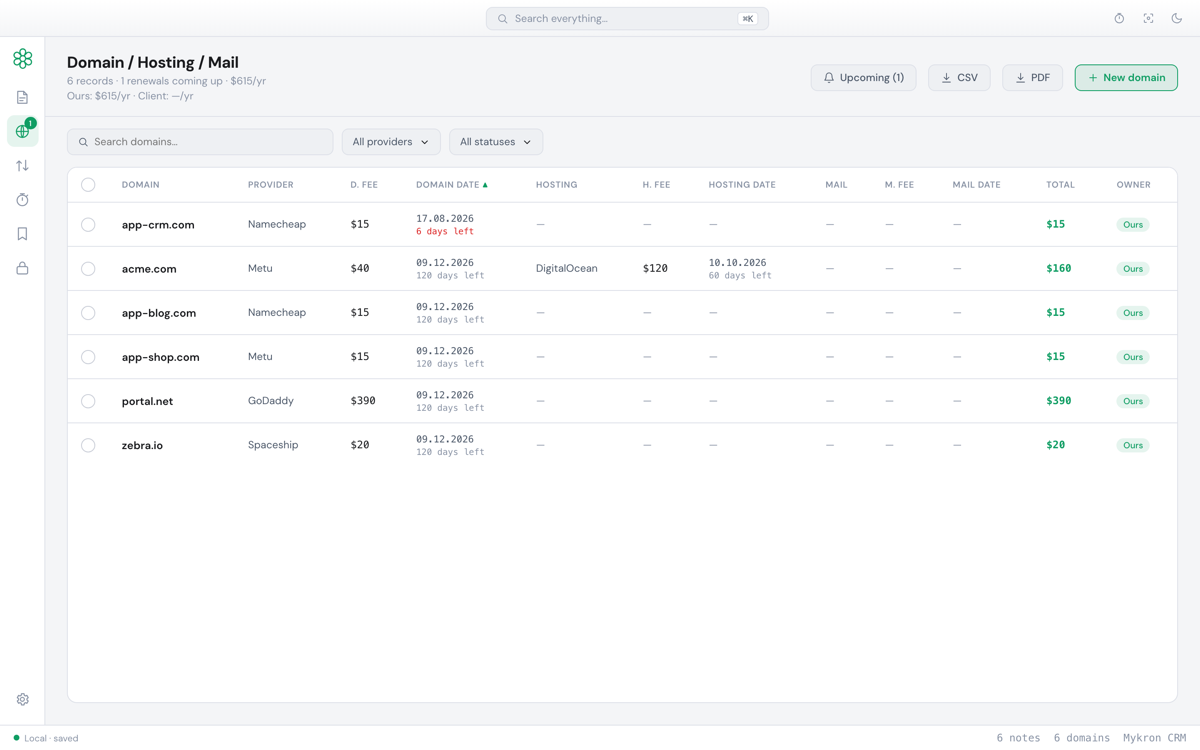Open acme.com domain entry
This screenshot has height=750, width=1200.
(x=149, y=269)
